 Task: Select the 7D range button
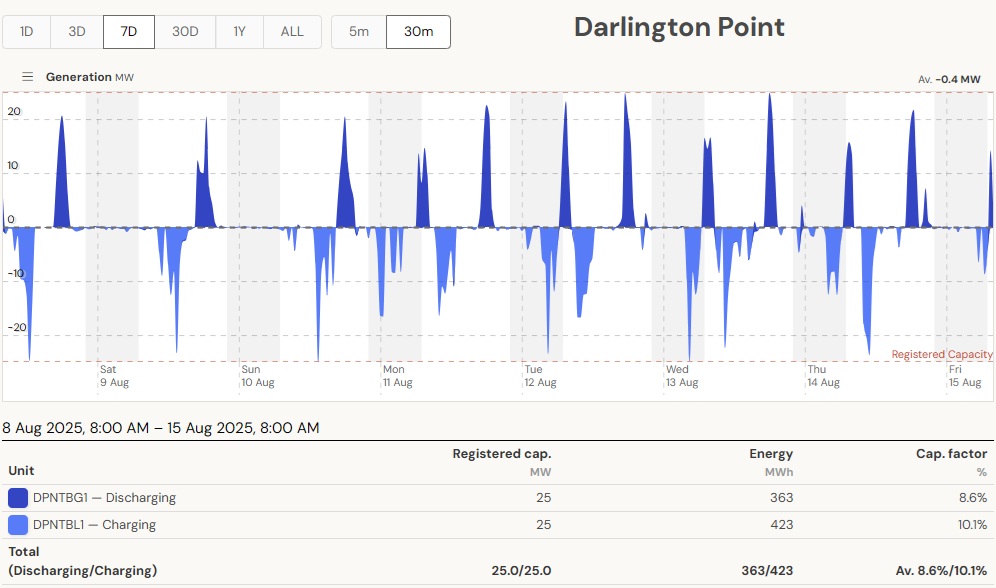[x=129, y=32]
